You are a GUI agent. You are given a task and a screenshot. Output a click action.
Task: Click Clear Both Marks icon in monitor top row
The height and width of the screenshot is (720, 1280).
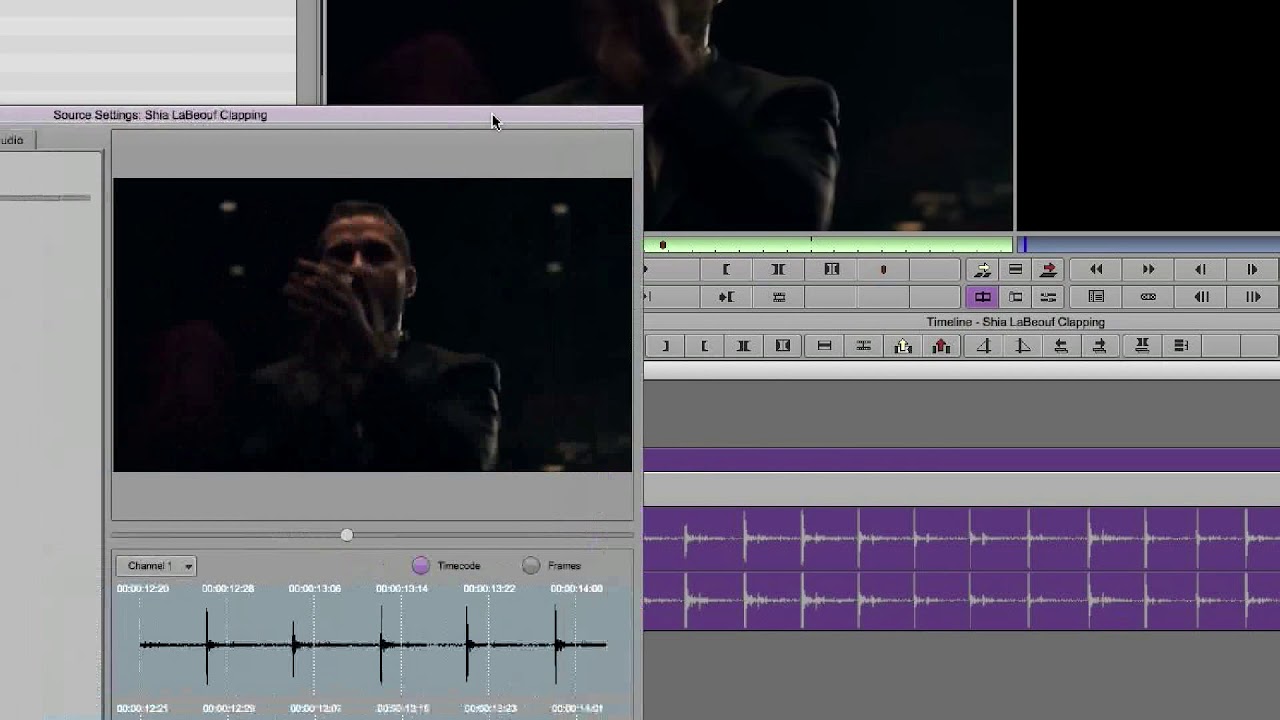(x=831, y=270)
